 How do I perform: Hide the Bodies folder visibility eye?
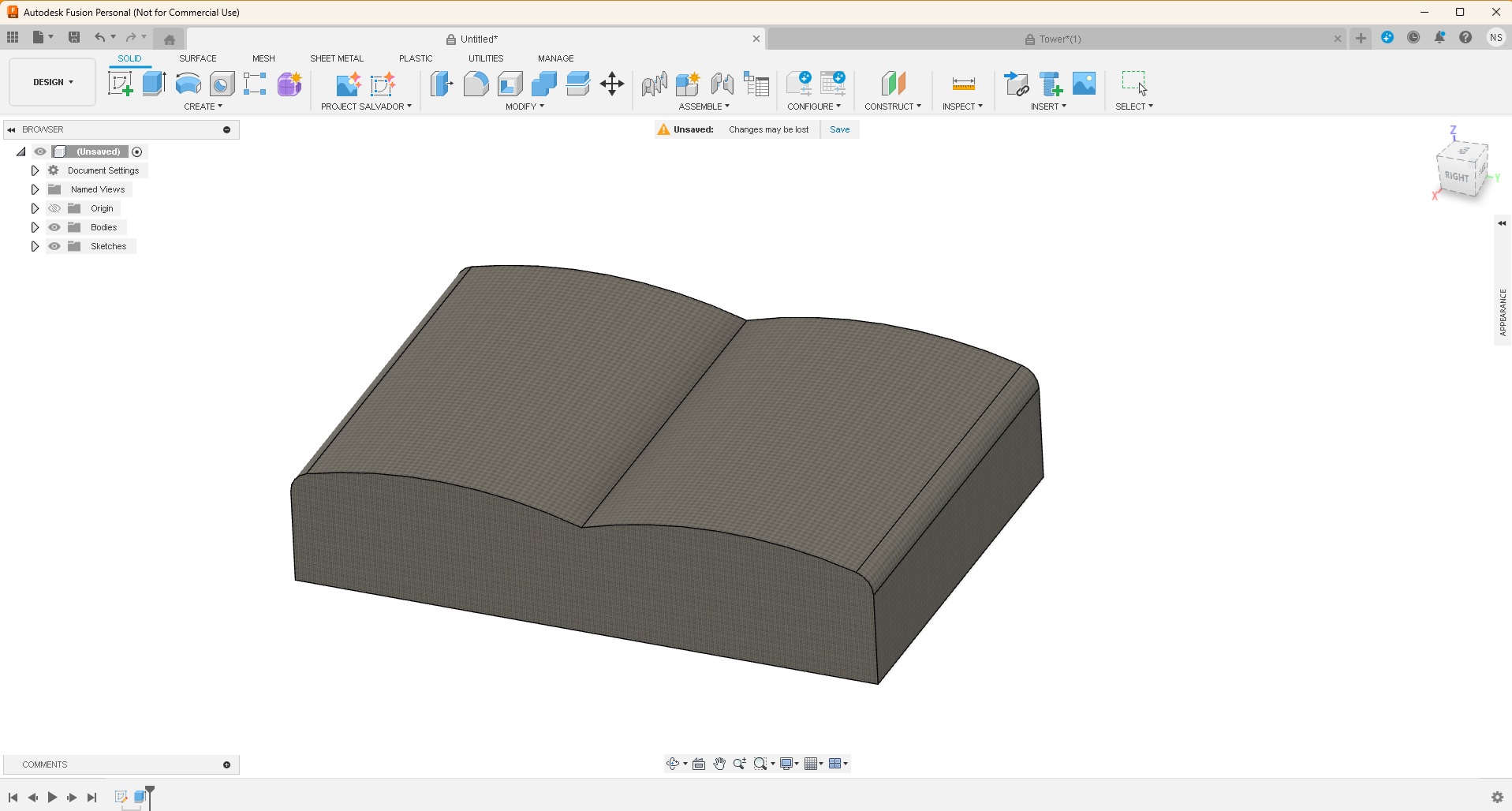point(54,227)
